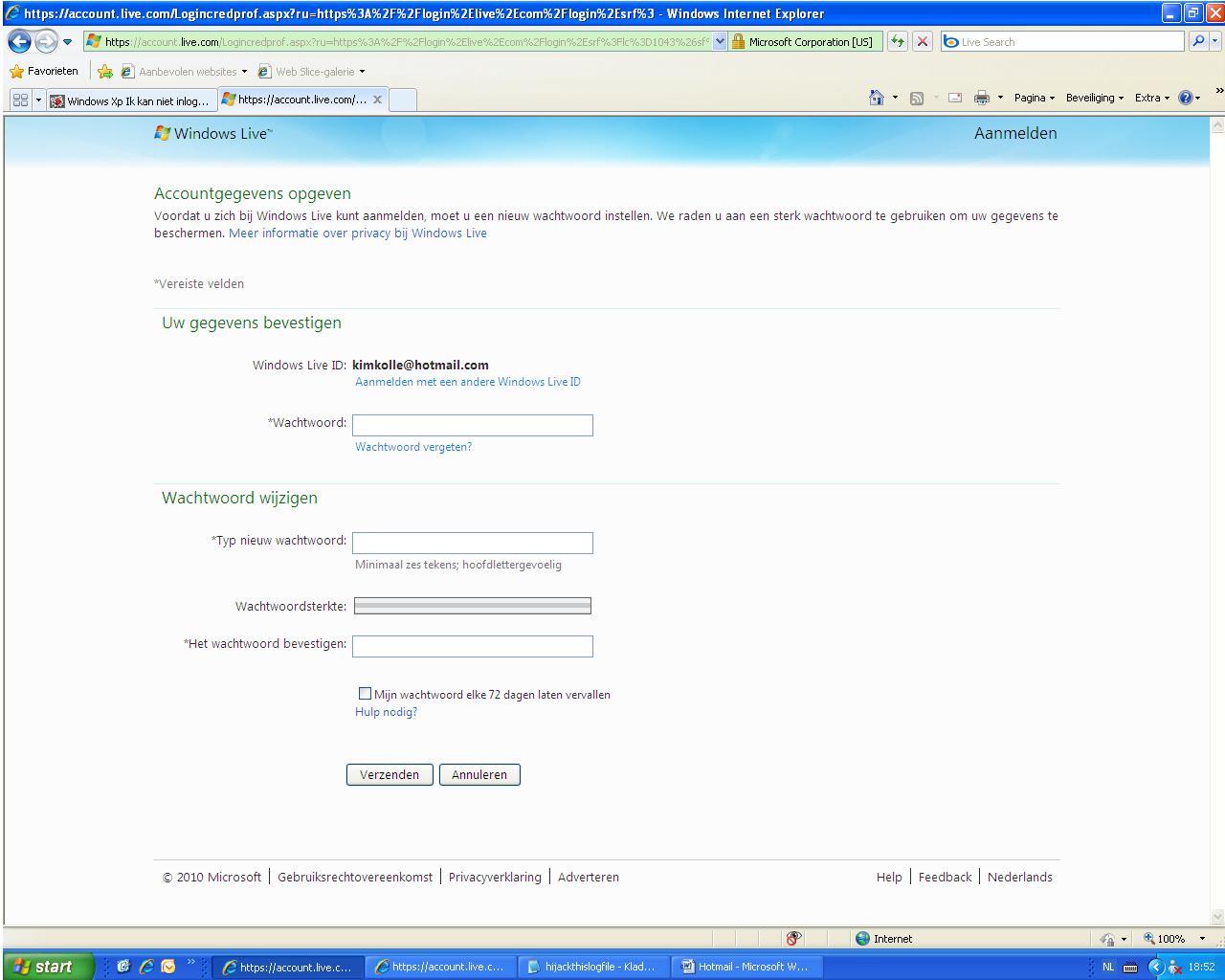This screenshot has width=1225, height=980.
Task: Click the Feedback footer link
Action: (x=945, y=877)
